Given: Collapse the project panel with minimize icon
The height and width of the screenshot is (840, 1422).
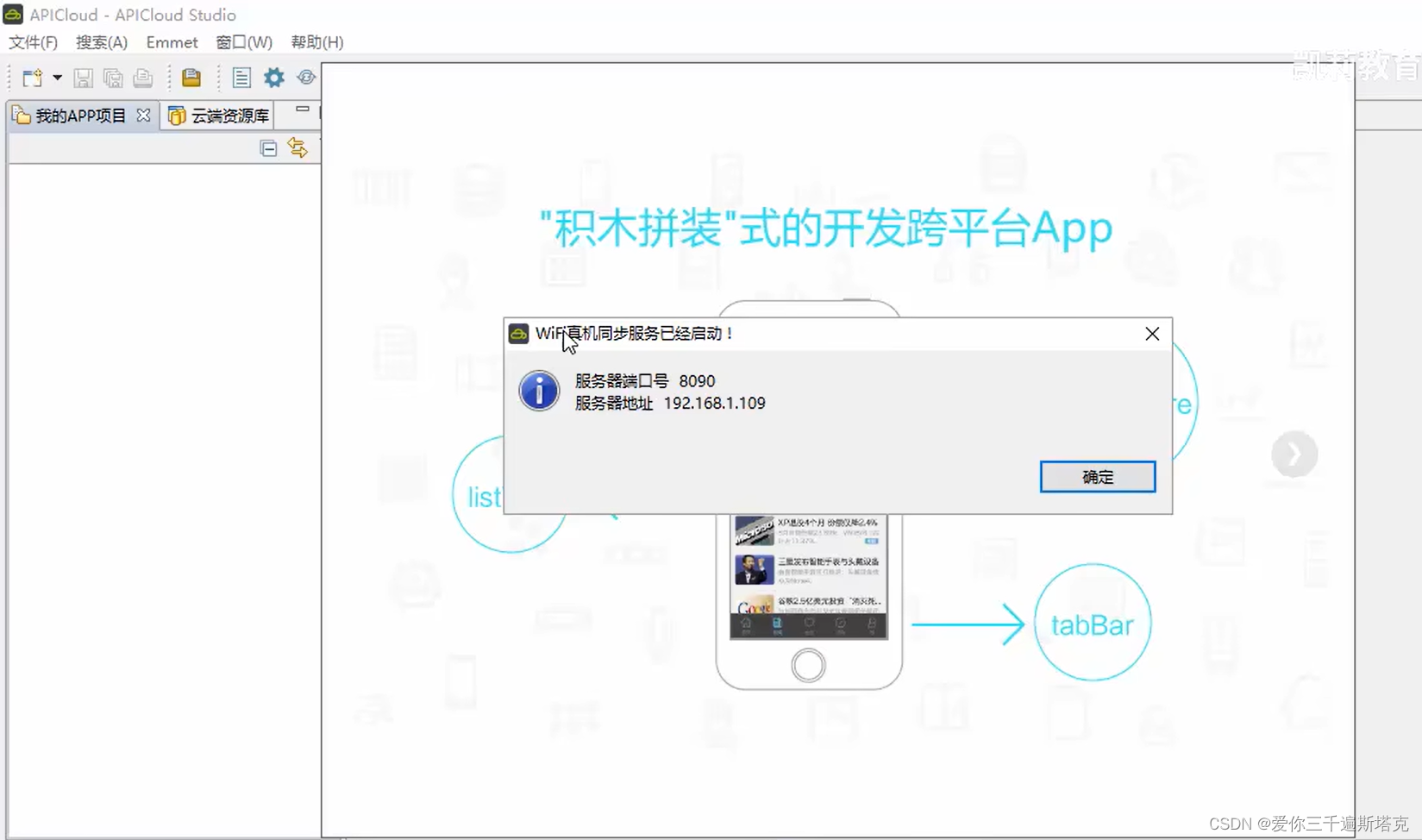Looking at the screenshot, I should (301, 110).
